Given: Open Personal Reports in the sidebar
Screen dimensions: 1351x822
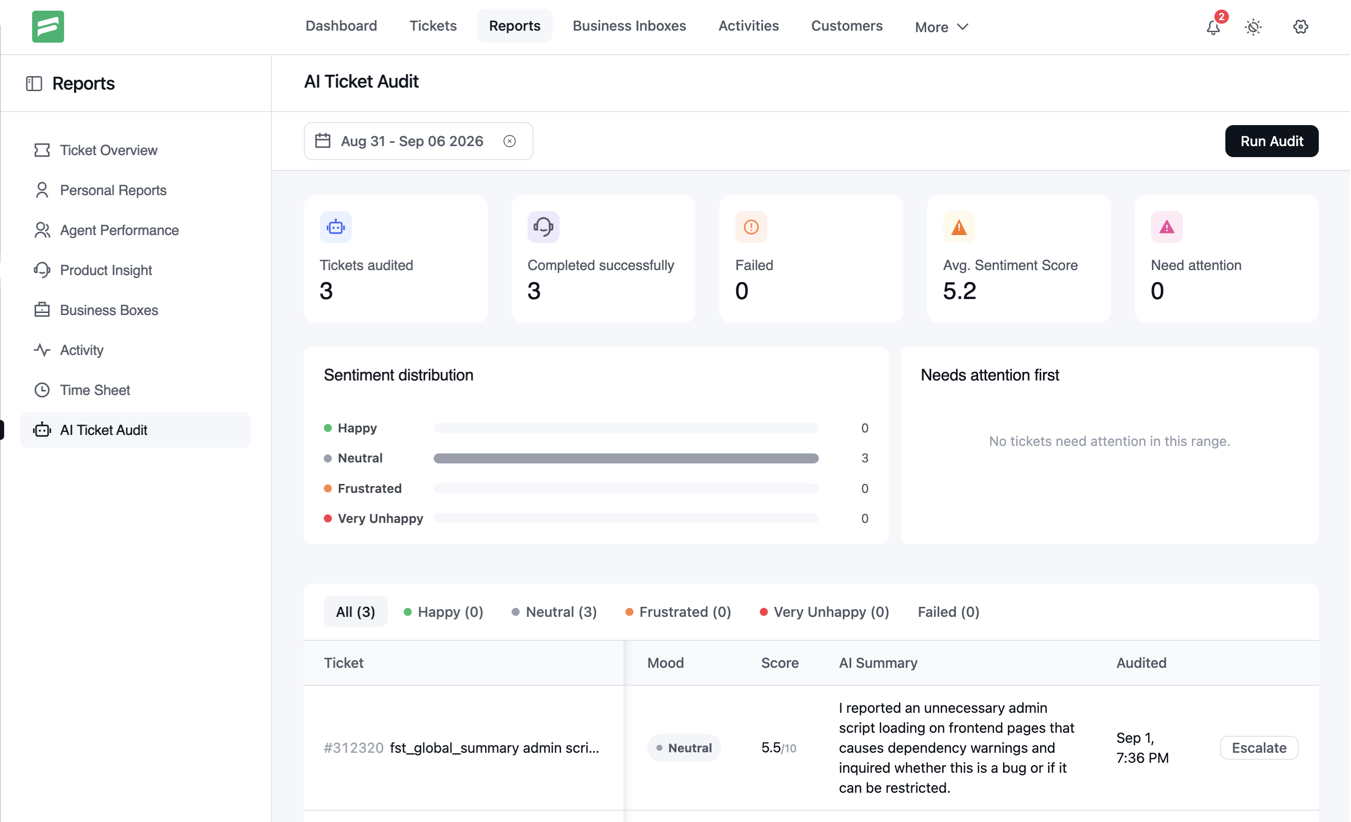Looking at the screenshot, I should click(x=135, y=190).
